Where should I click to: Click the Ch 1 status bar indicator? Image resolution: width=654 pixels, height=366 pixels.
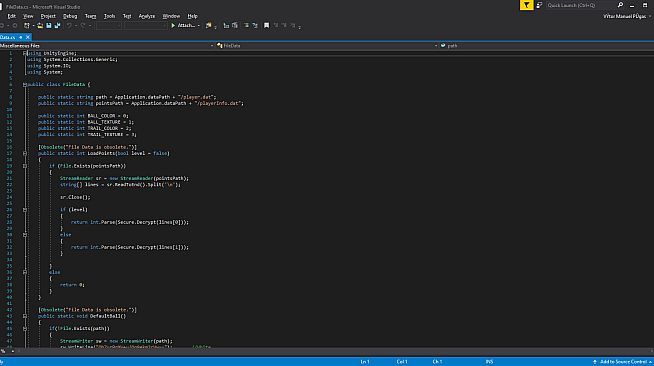(x=437, y=362)
